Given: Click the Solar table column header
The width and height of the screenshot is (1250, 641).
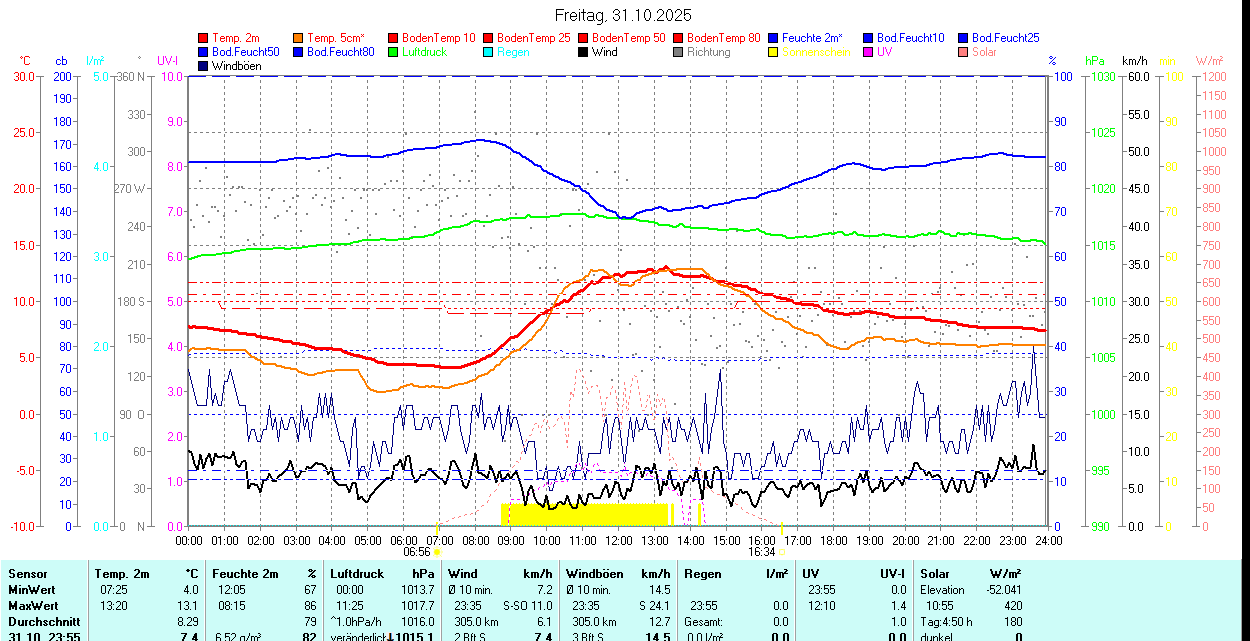Looking at the screenshot, I should [x=935, y=574].
